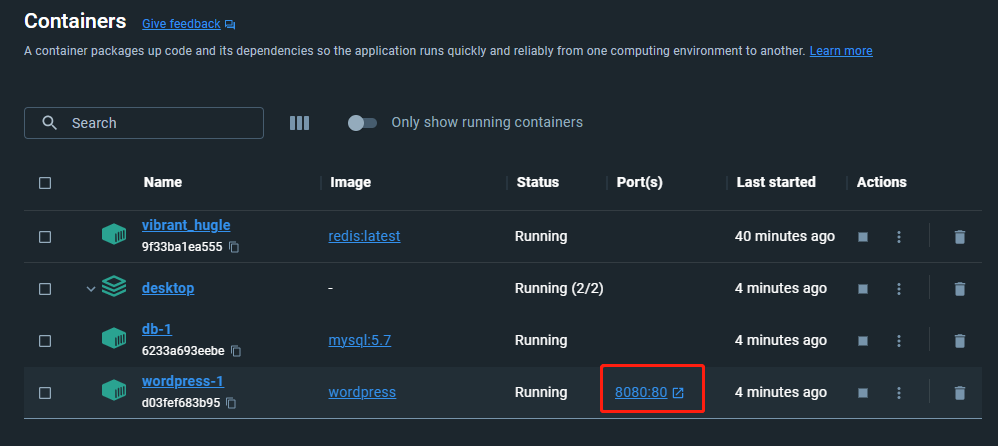The width and height of the screenshot is (998, 446).
Task: Open more actions menu for db-1
Action: (x=899, y=340)
